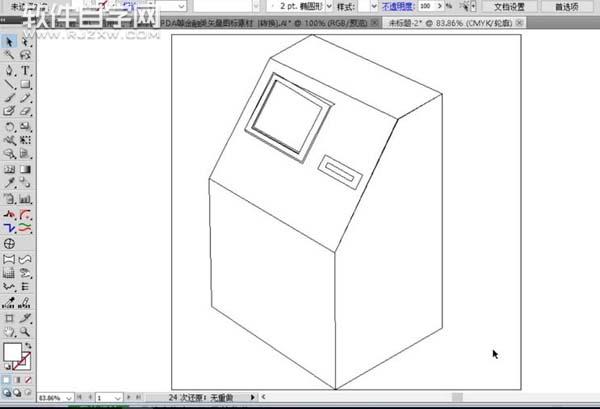Click the horizontal scrollbar thumb
The image size is (600, 409).
click(x=457, y=397)
